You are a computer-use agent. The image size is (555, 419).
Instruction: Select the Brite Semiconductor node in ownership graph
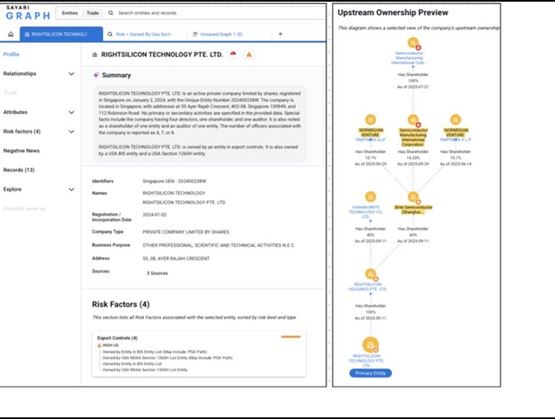[x=413, y=197]
